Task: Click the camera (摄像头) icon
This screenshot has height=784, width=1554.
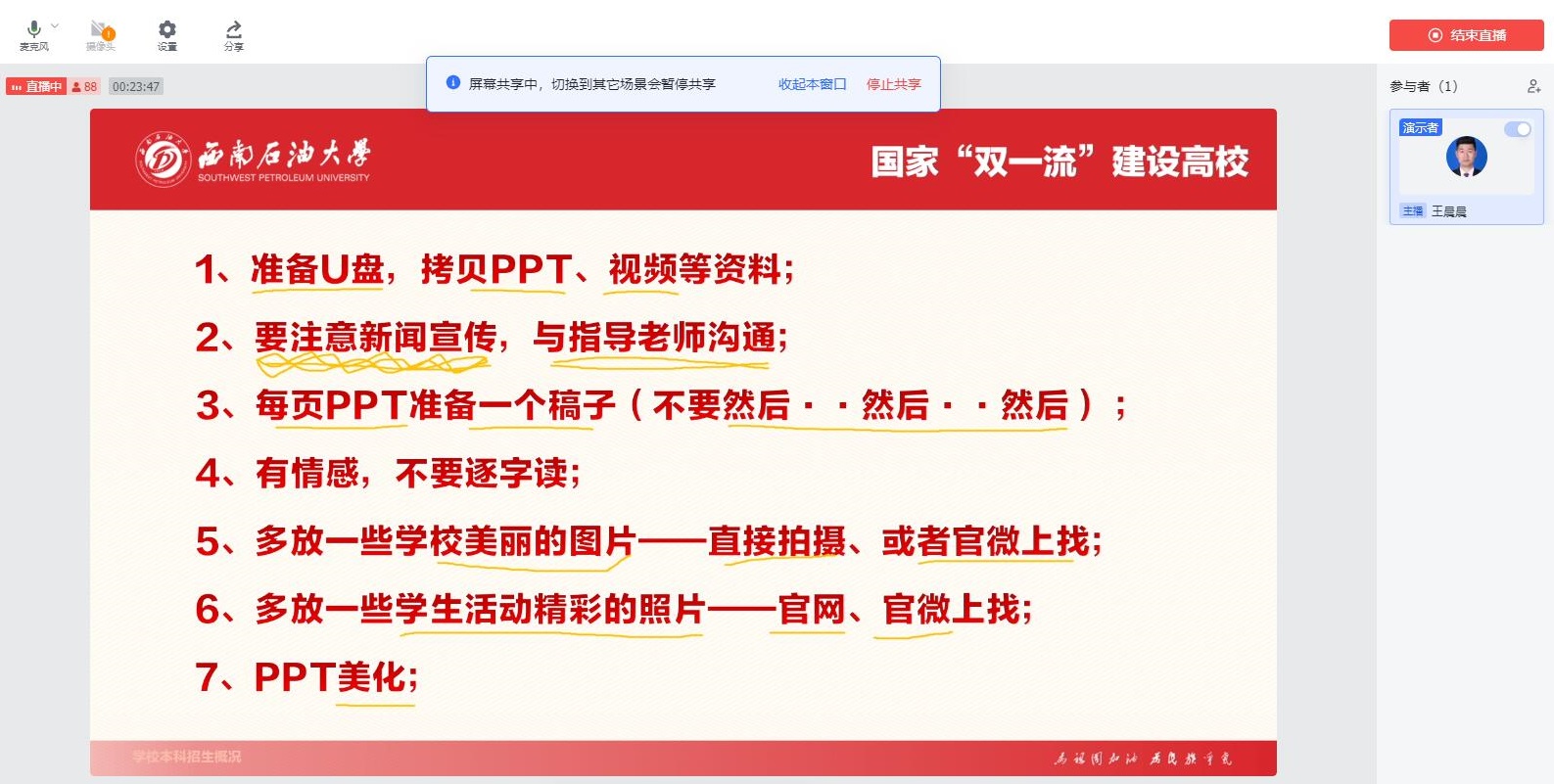Action: point(100,30)
